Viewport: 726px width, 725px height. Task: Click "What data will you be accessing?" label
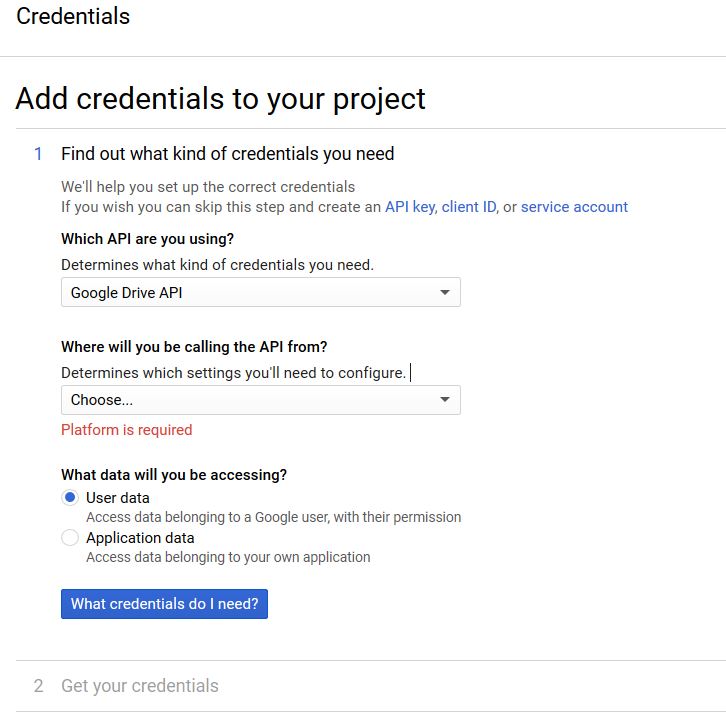tap(174, 475)
